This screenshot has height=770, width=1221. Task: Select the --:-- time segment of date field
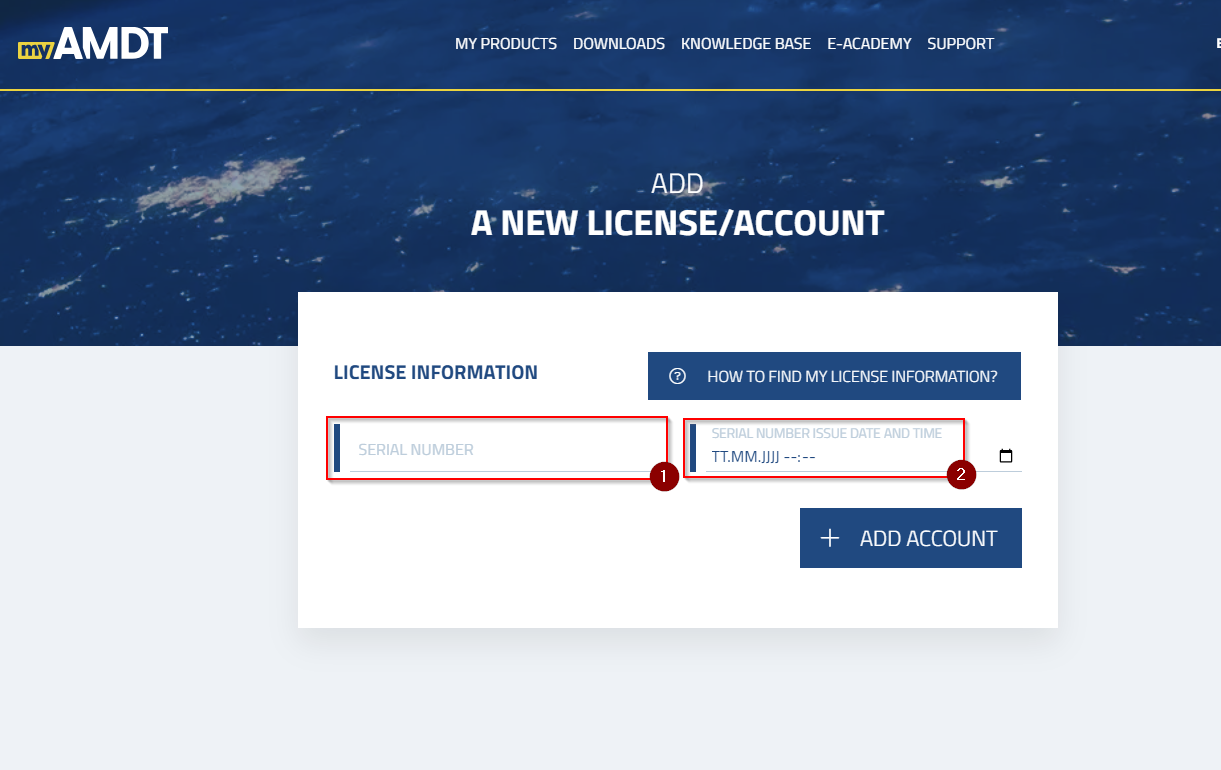tap(800, 457)
